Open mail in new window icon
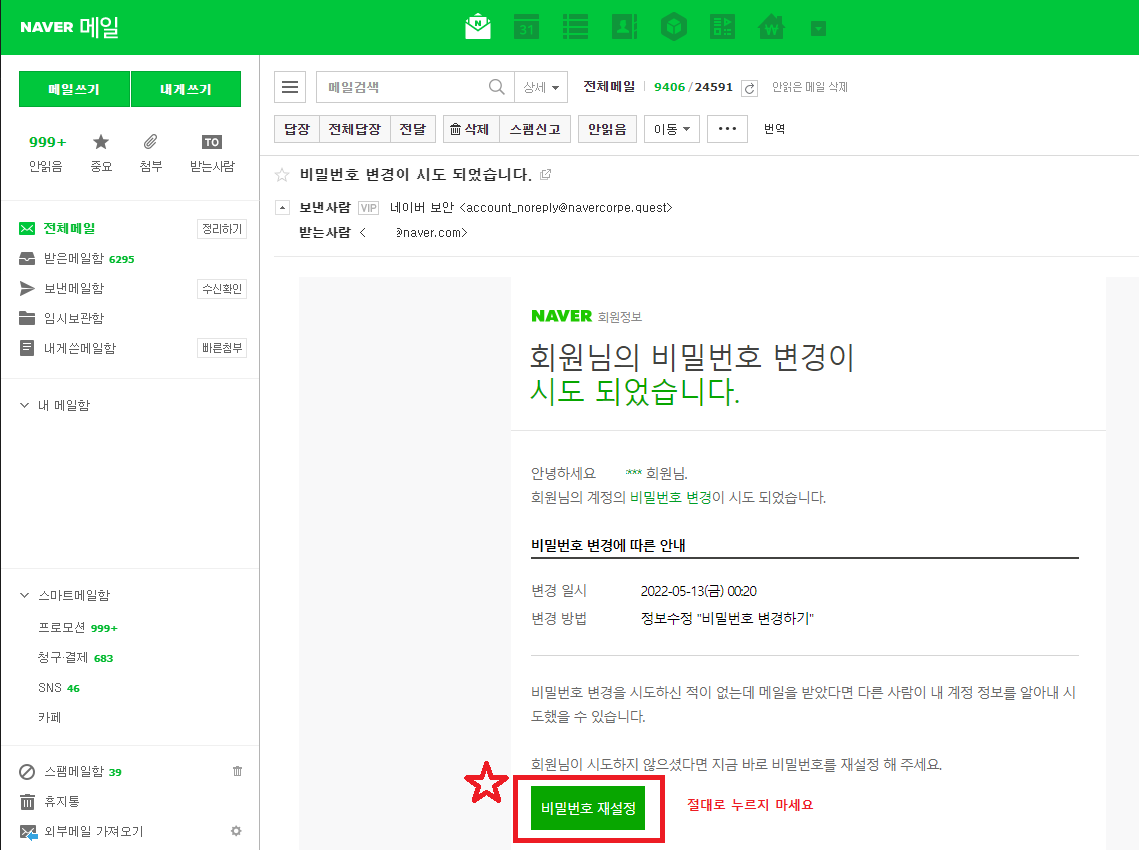The image size is (1139, 850). coord(546,174)
